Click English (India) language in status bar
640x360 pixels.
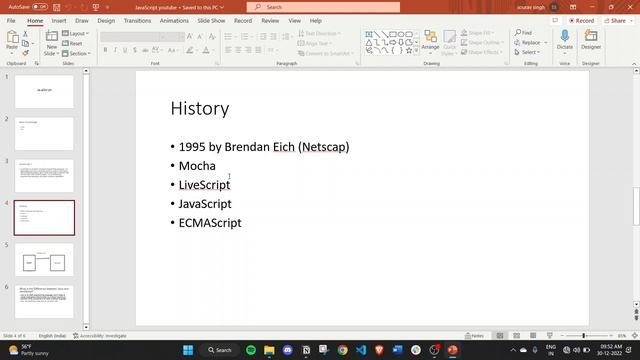click(52, 336)
